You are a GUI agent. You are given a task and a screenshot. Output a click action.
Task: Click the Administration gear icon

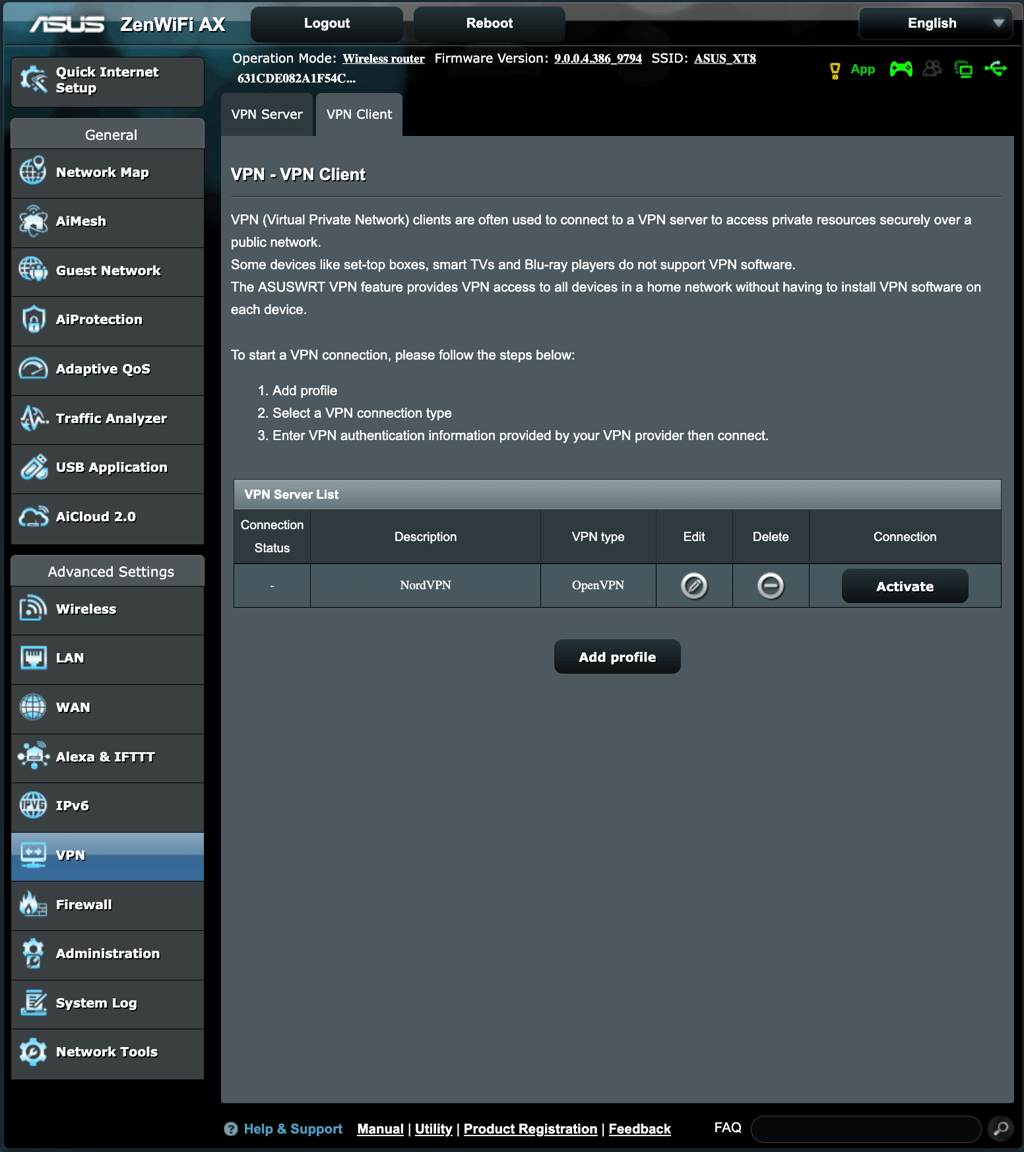[x=33, y=953]
